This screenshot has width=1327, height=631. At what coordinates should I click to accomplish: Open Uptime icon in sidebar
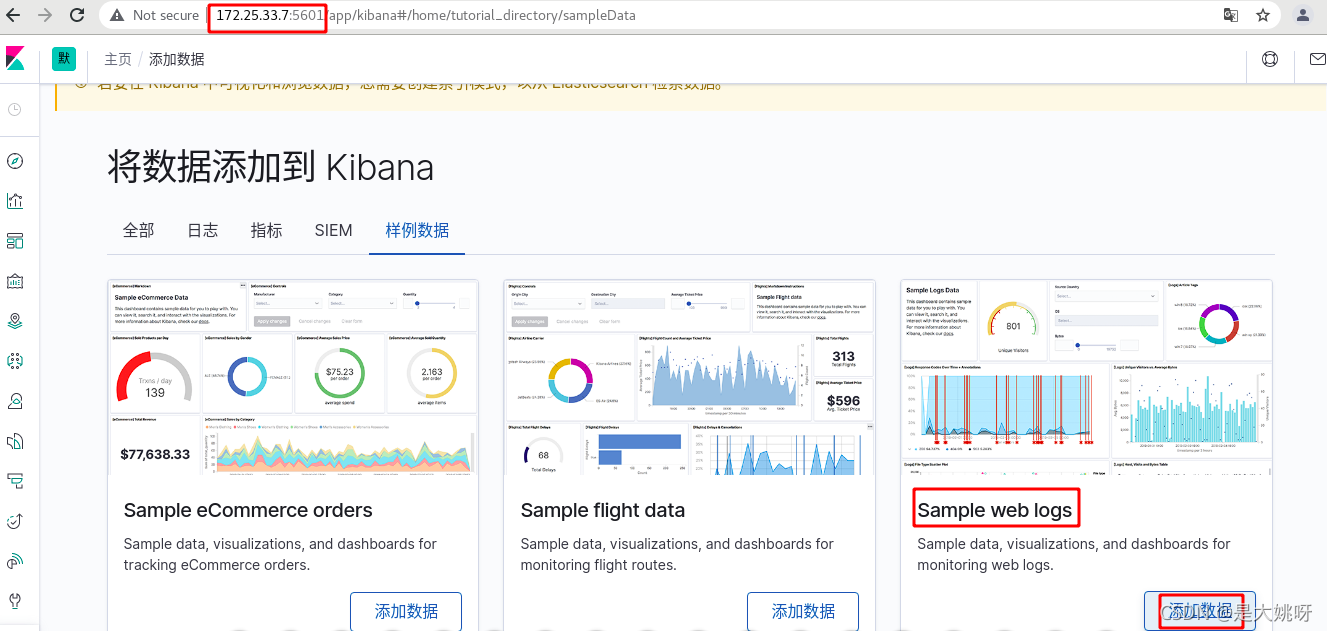[x=15, y=521]
